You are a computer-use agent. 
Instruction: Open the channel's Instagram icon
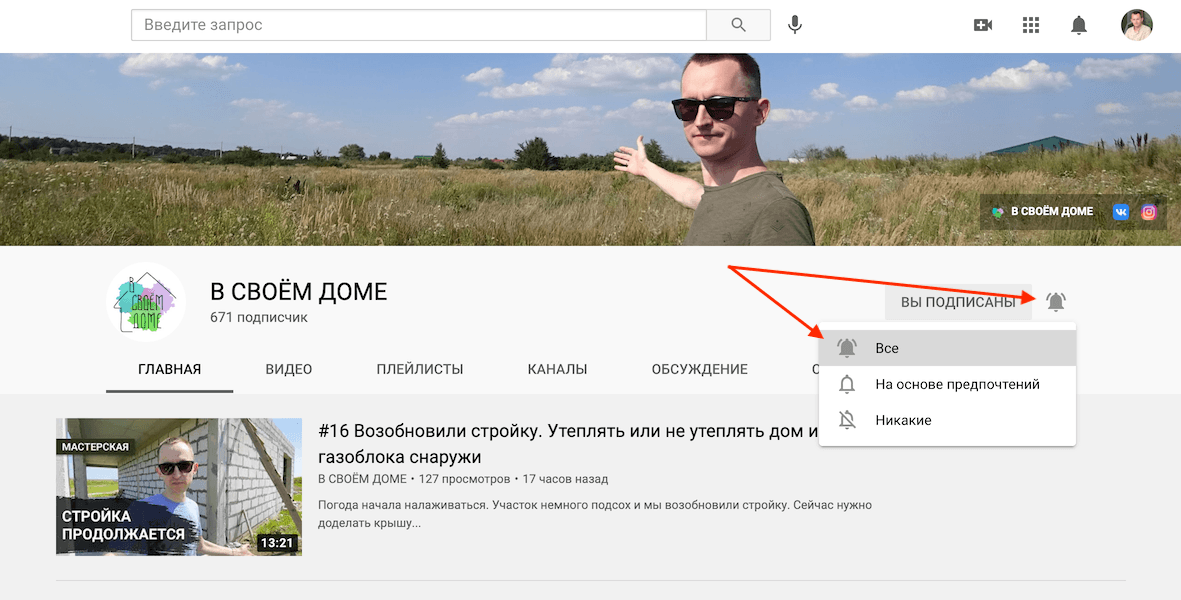pos(1148,211)
